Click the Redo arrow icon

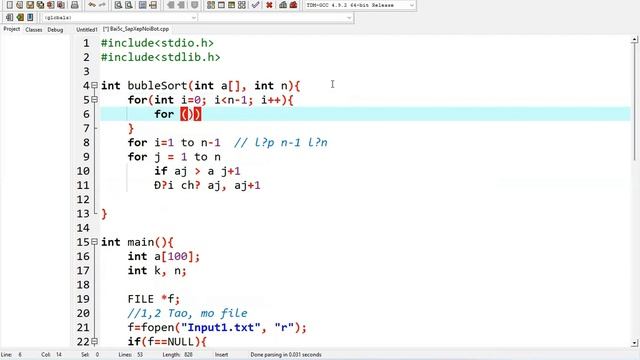[x=102, y=5]
